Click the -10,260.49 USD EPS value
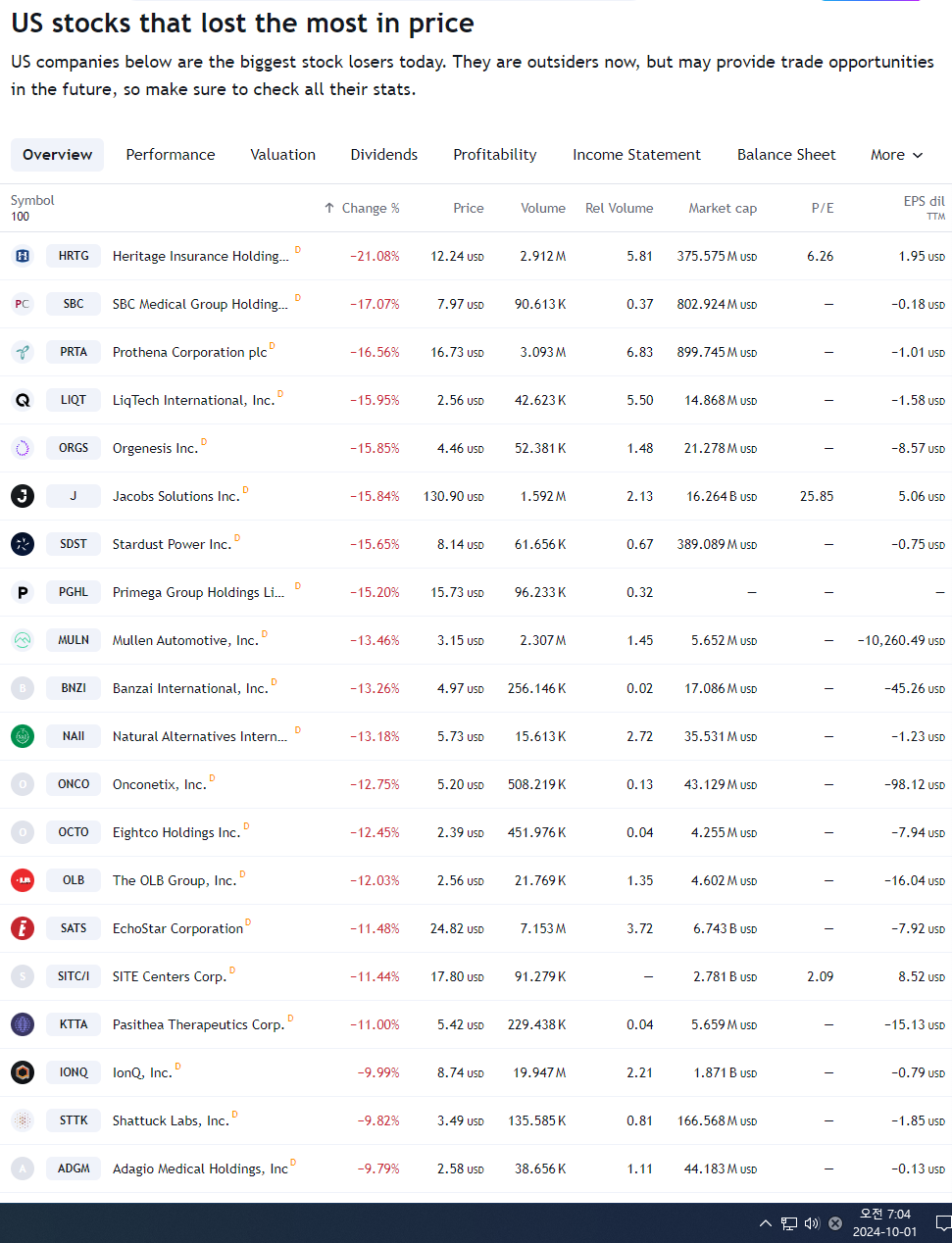 click(x=901, y=640)
